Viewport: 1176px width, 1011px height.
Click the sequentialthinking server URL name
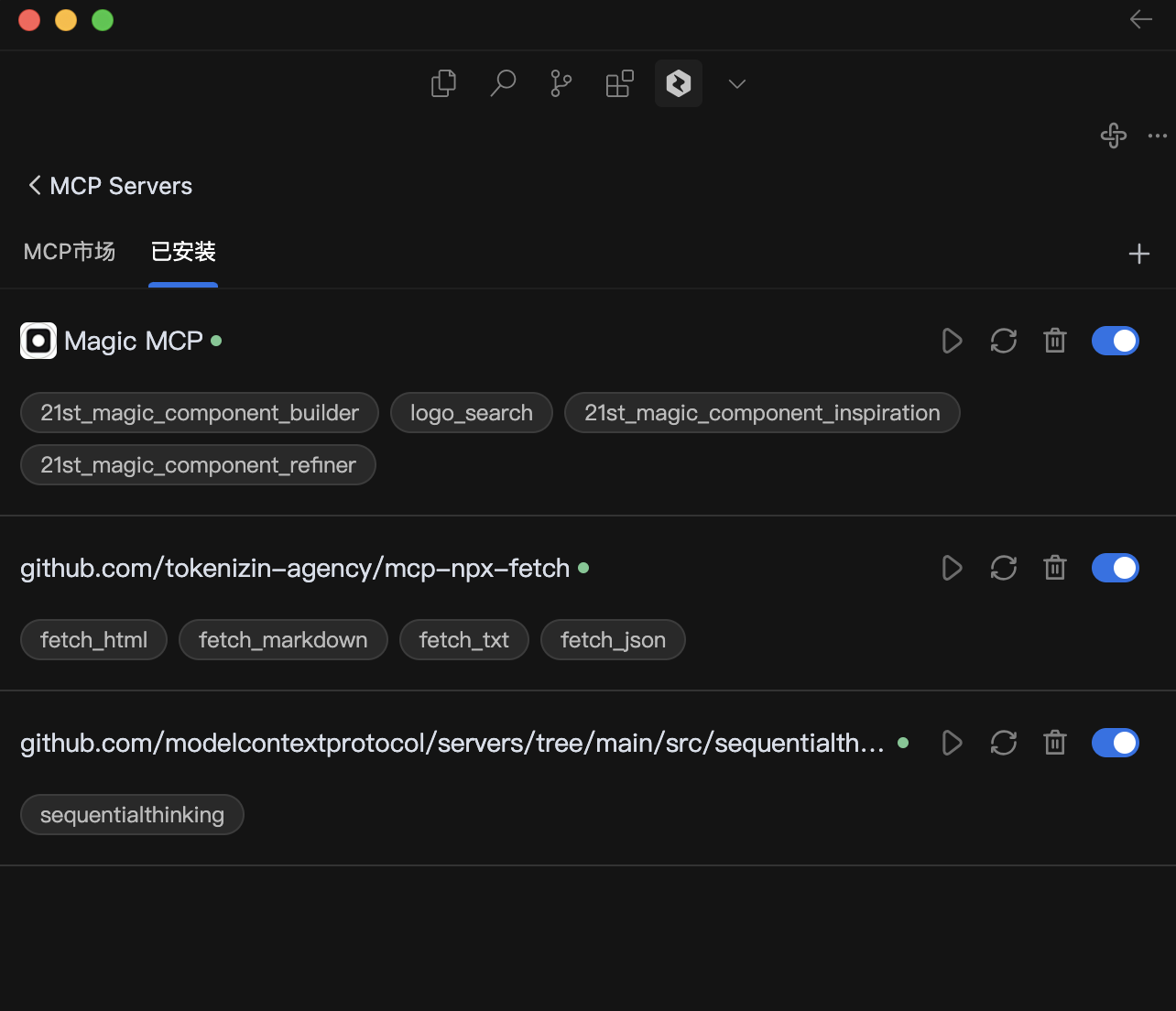tap(452, 743)
